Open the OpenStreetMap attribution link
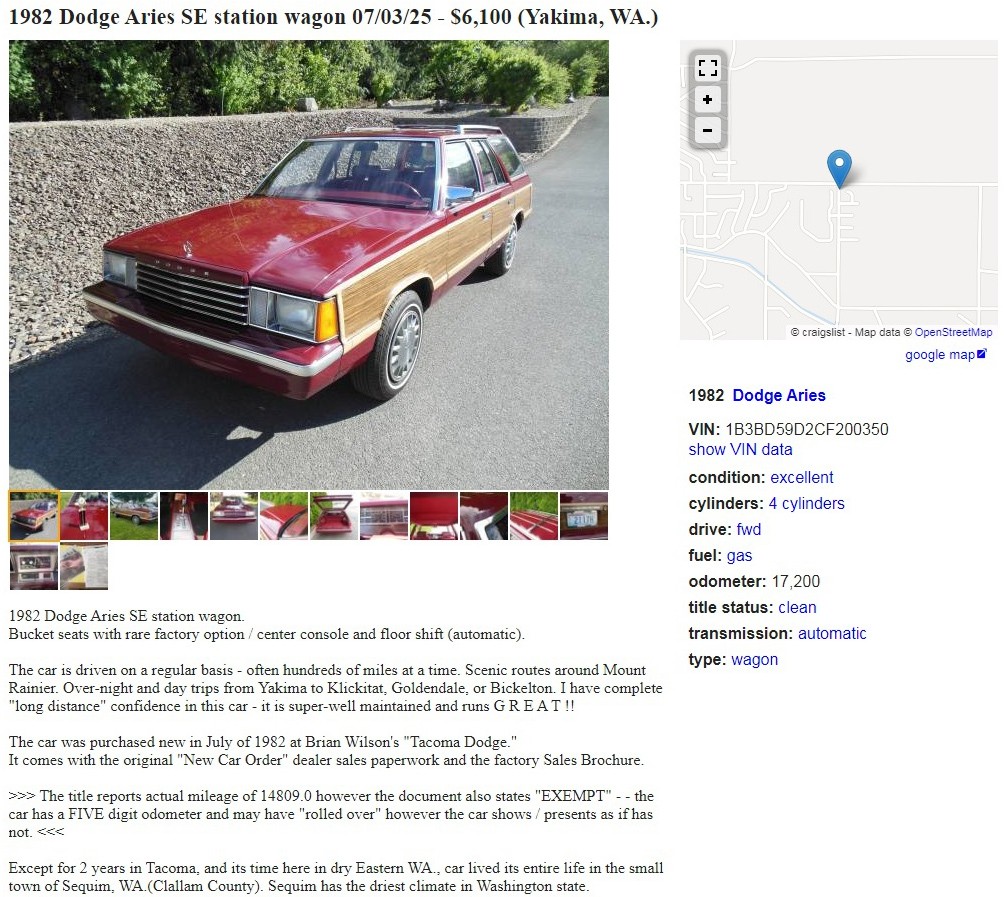Screen dimensions: 1004x897 tap(953, 332)
